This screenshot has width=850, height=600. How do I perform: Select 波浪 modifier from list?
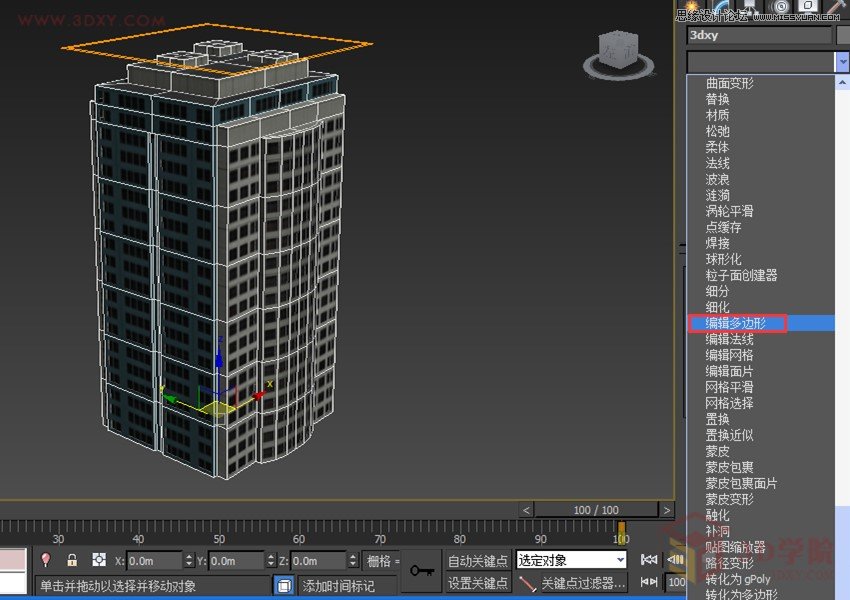(x=717, y=179)
